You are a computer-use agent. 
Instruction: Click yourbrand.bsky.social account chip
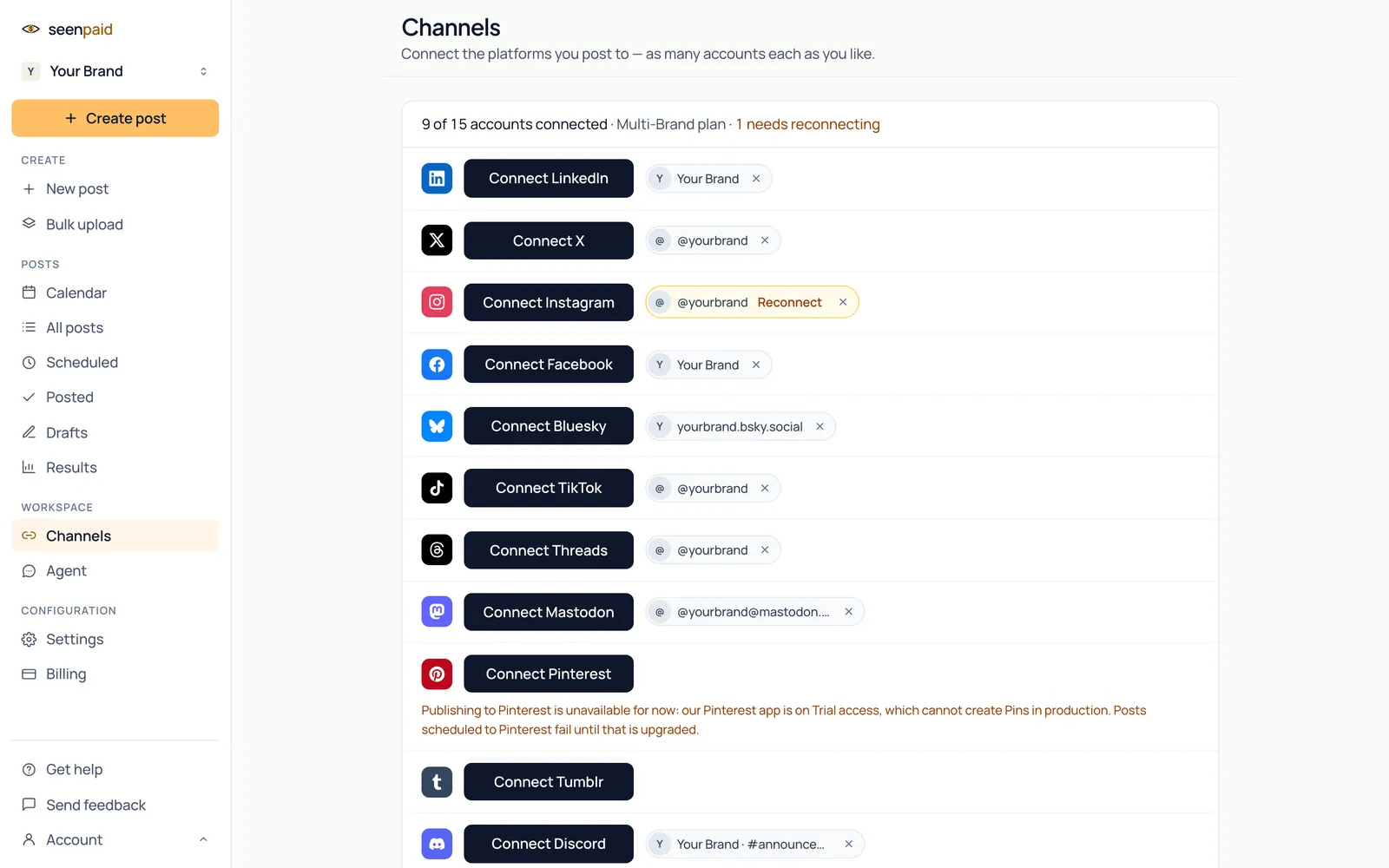point(740,426)
